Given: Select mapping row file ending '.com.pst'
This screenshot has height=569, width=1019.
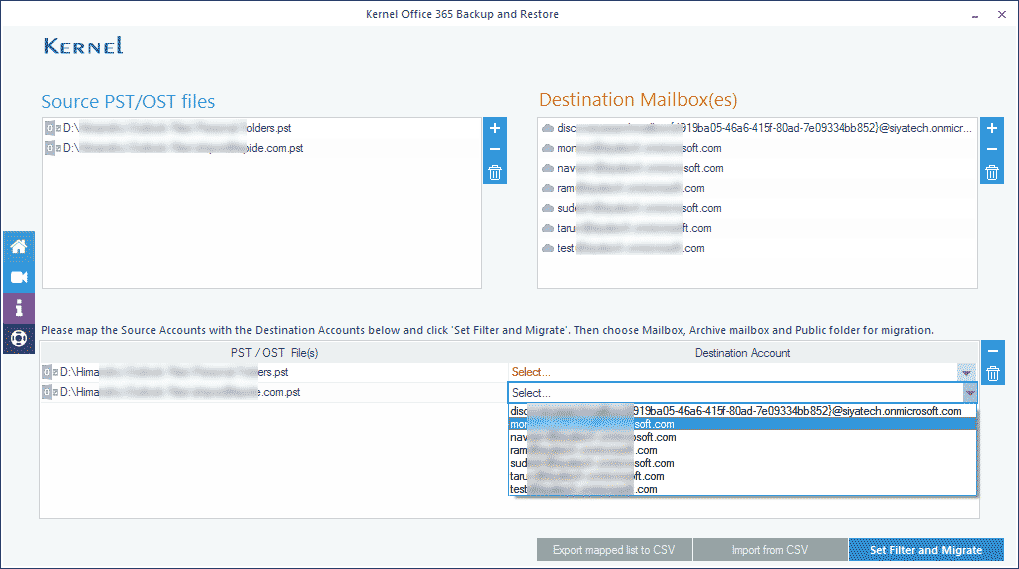Looking at the screenshot, I should pos(172,392).
